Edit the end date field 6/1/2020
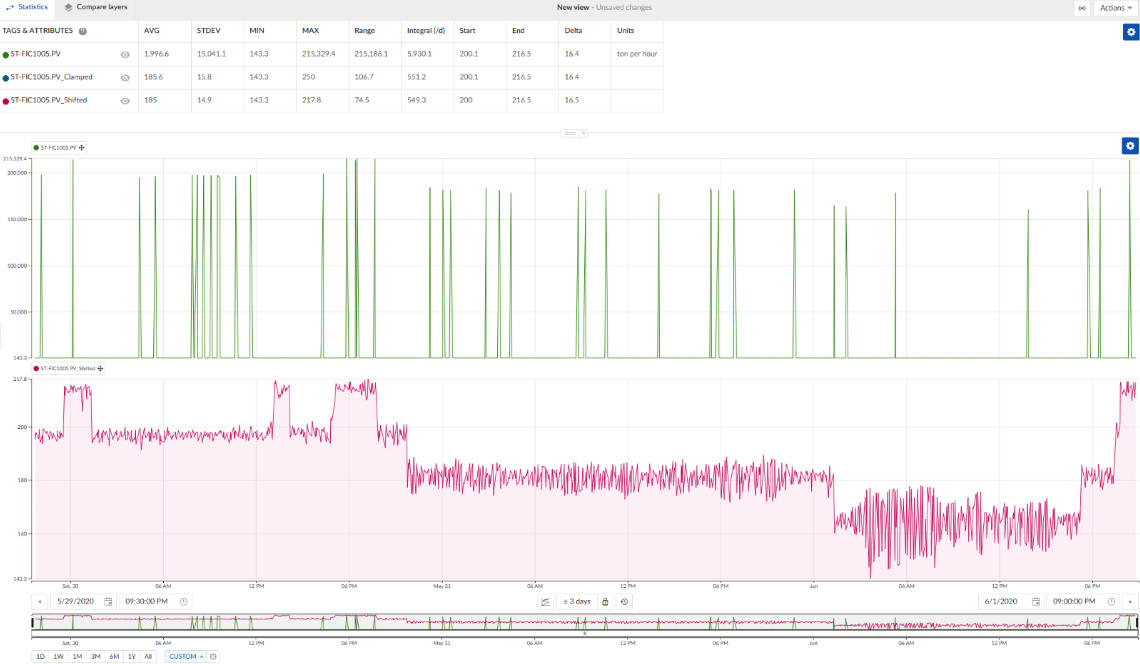The image size is (1140, 664). [1001, 601]
